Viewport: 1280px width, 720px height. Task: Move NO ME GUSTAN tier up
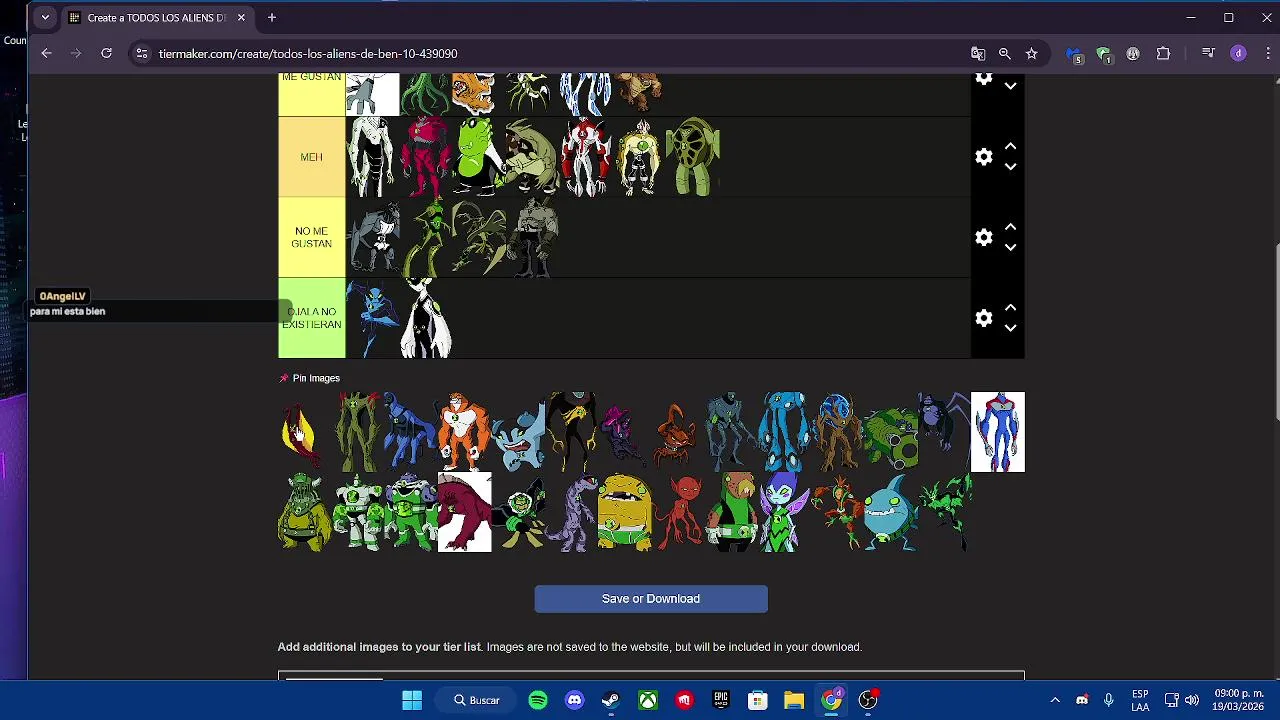[1010, 227]
